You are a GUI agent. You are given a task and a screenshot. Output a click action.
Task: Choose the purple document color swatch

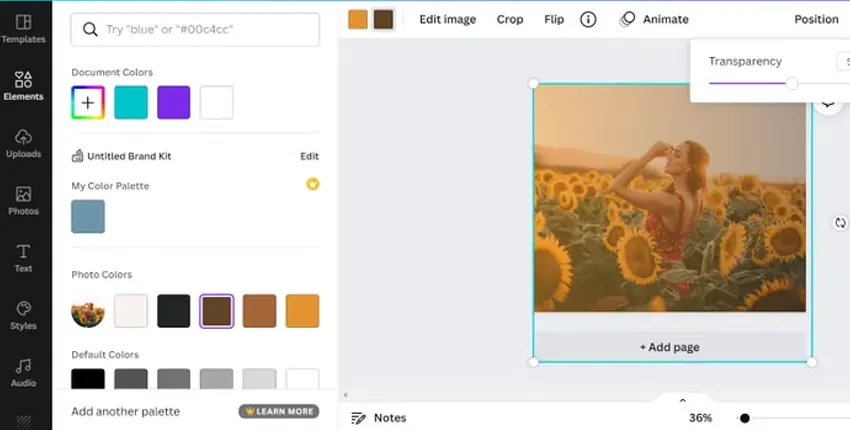click(x=174, y=102)
